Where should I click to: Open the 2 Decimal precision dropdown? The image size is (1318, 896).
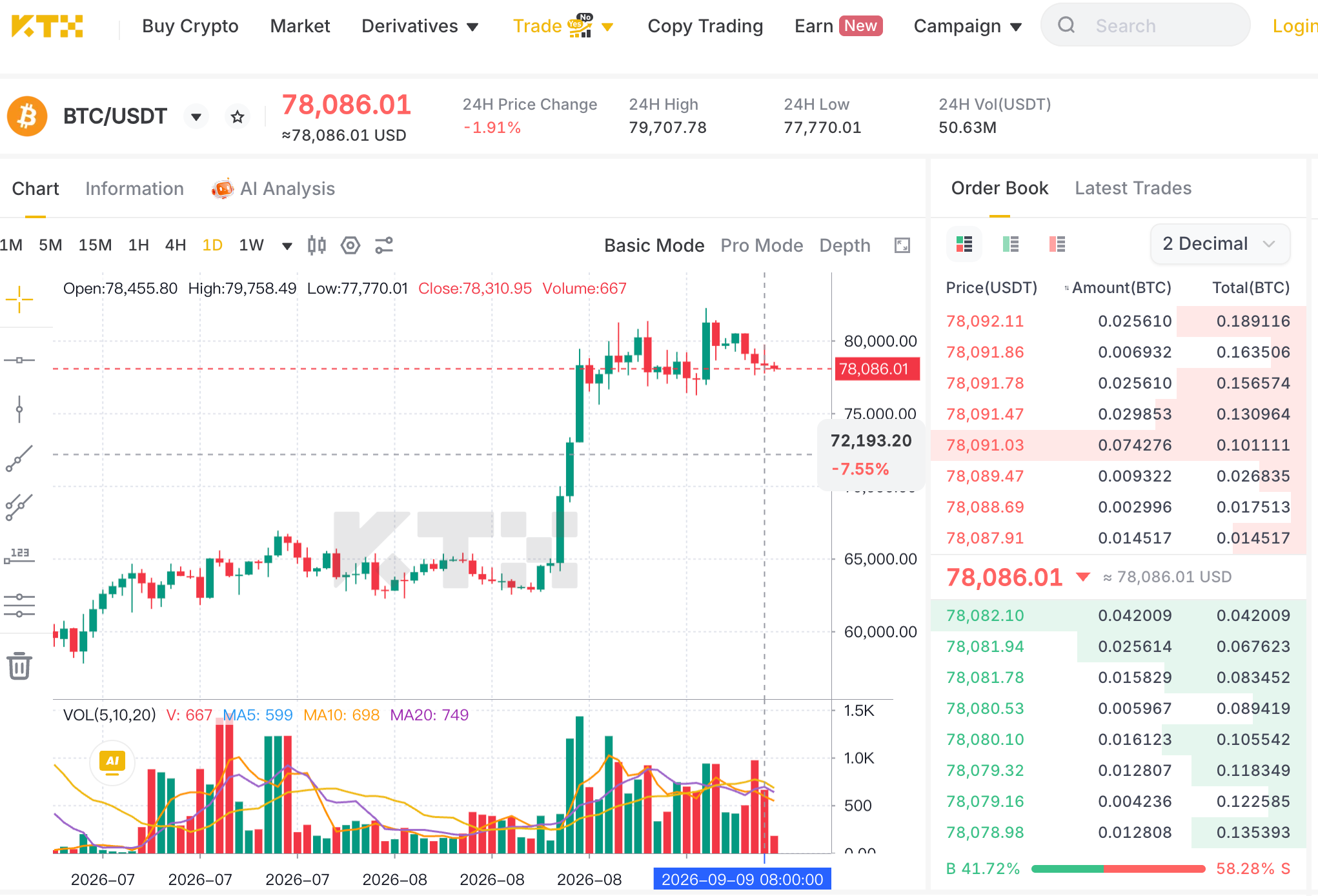[x=1220, y=244]
